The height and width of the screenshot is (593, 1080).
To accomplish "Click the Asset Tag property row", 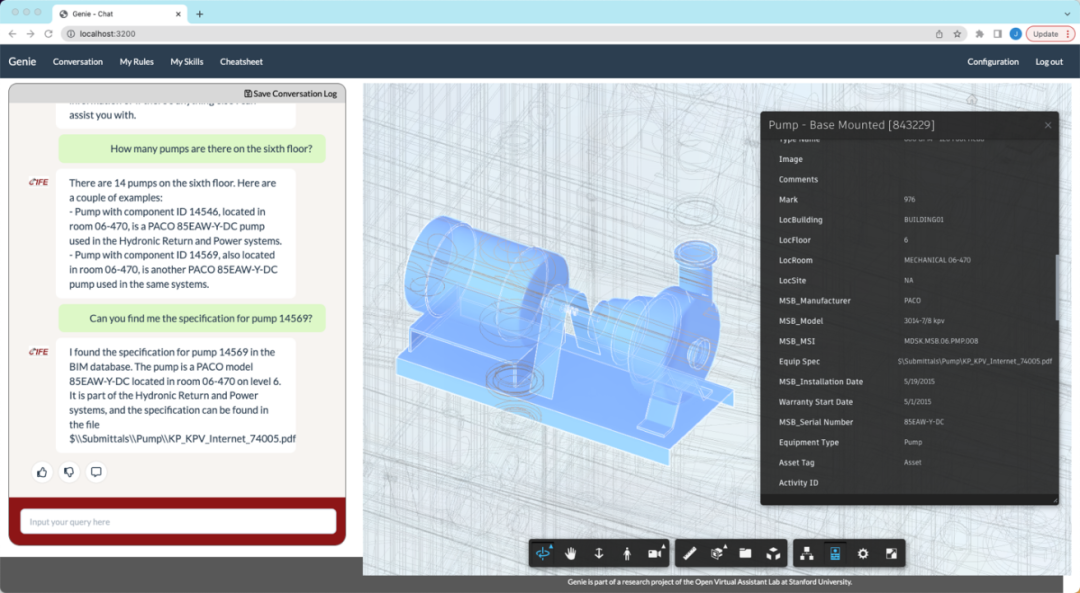I will point(909,462).
